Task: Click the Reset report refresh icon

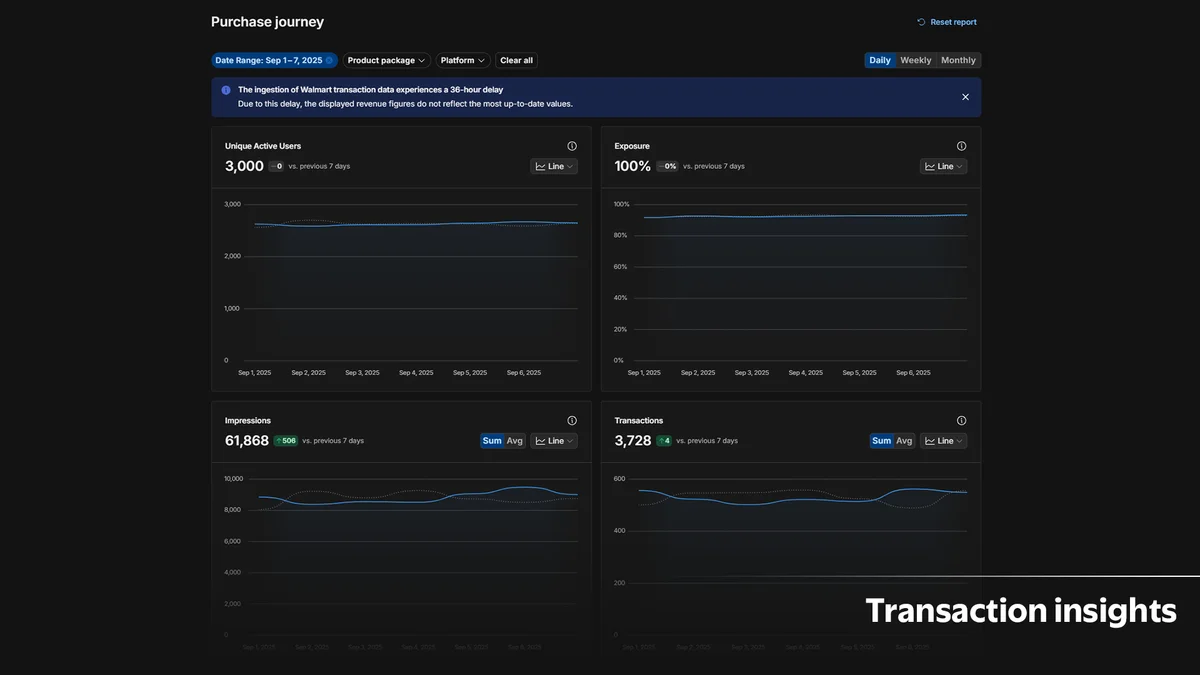Action: pos(921,22)
